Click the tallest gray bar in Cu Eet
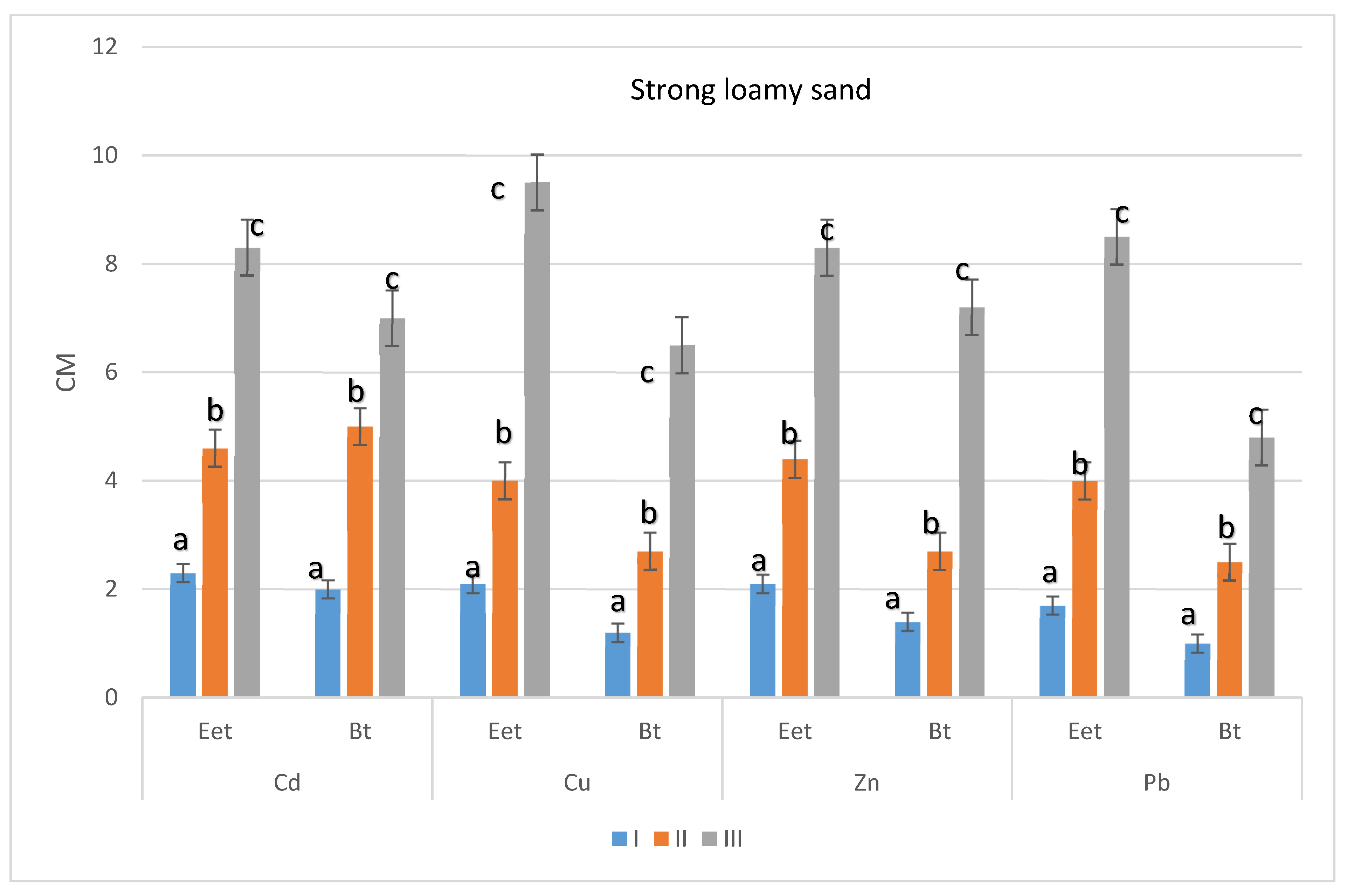The height and width of the screenshot is (896, 1347). tap(537, 440)
